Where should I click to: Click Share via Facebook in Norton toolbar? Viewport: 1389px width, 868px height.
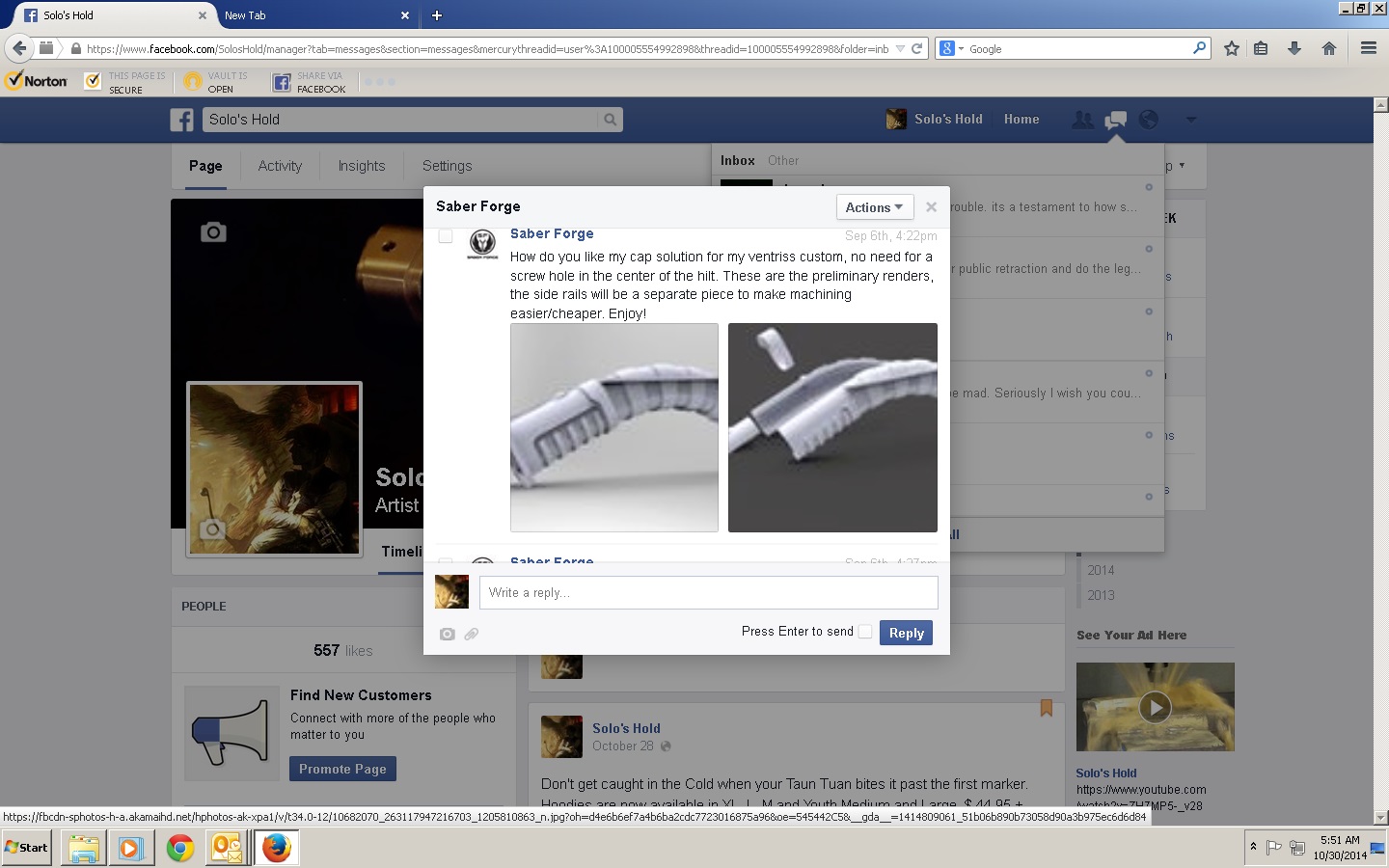(x=310, y=82)
